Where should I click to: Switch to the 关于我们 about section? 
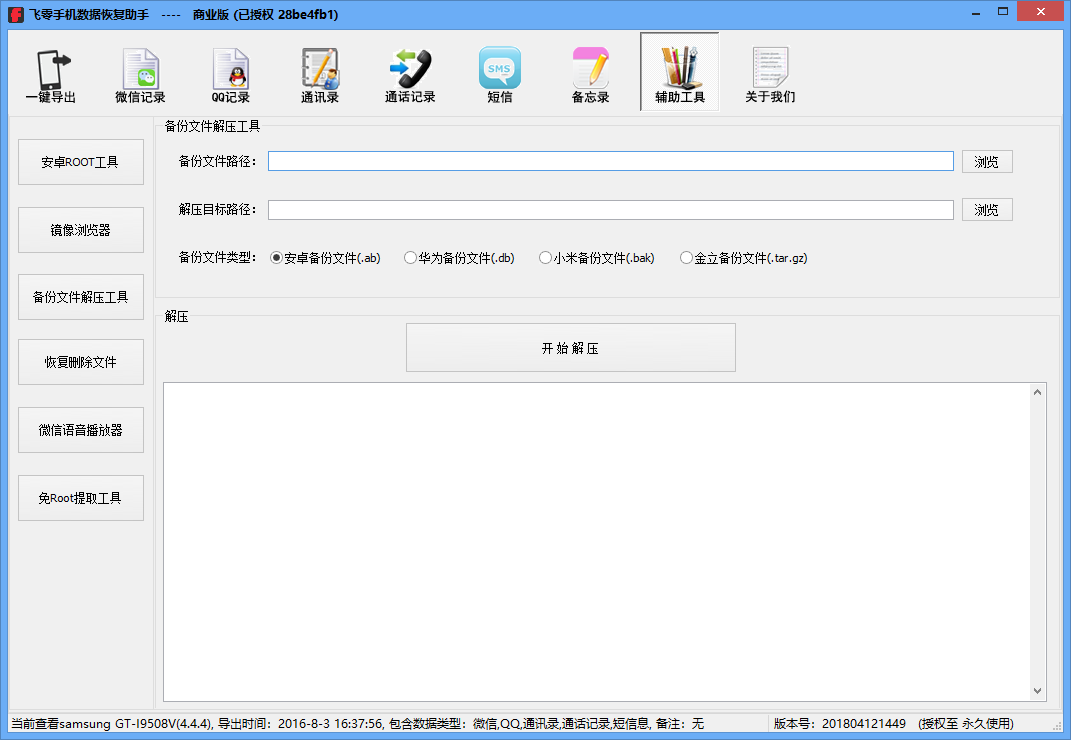770,73
